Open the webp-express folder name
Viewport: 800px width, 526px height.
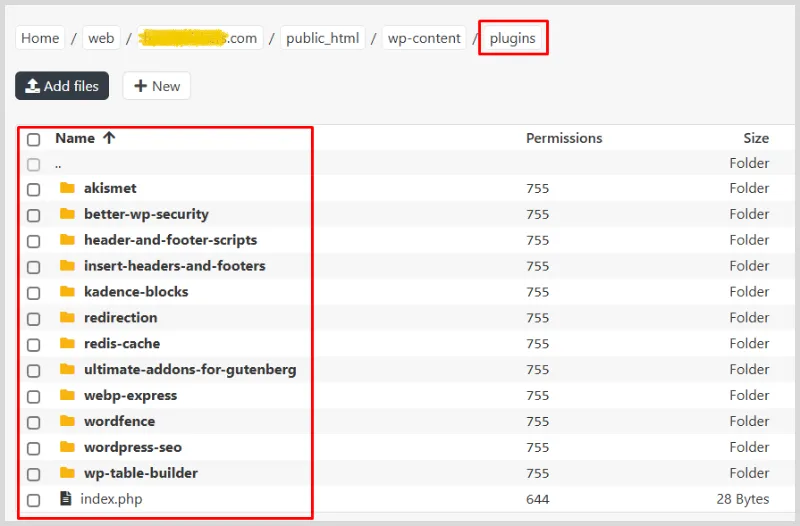tap(131, 395)
